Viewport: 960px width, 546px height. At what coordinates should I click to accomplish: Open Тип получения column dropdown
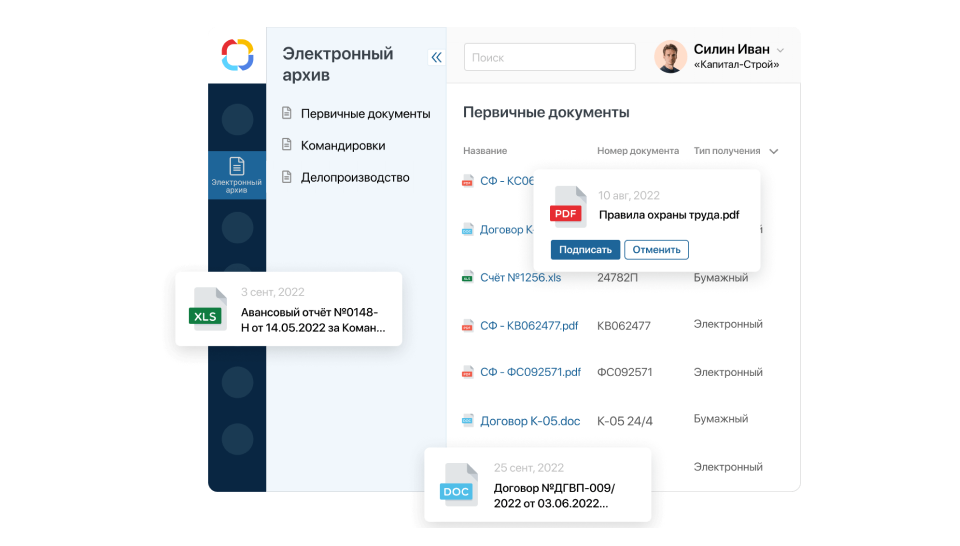773,151
